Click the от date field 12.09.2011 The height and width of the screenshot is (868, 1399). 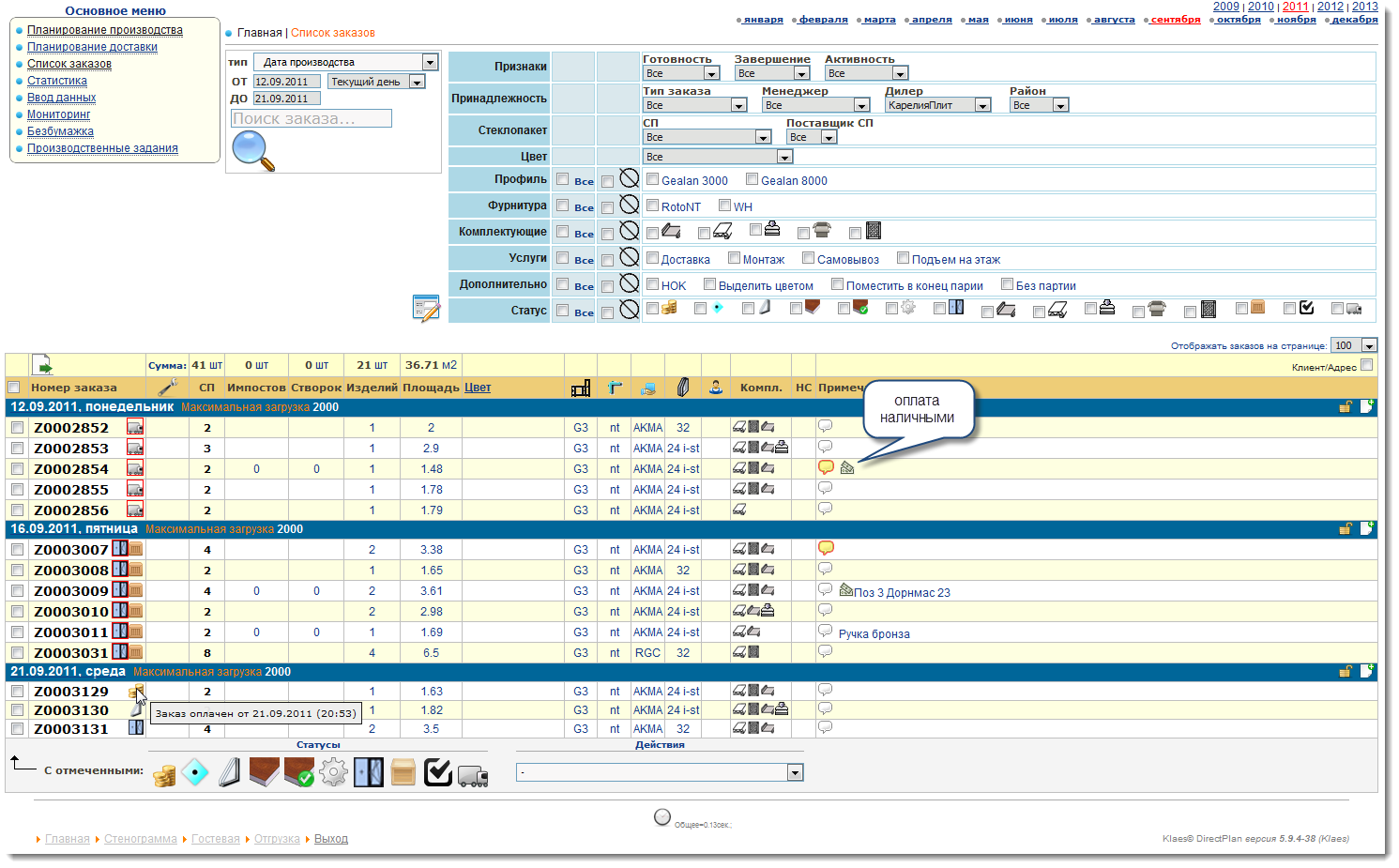point(287,82)
